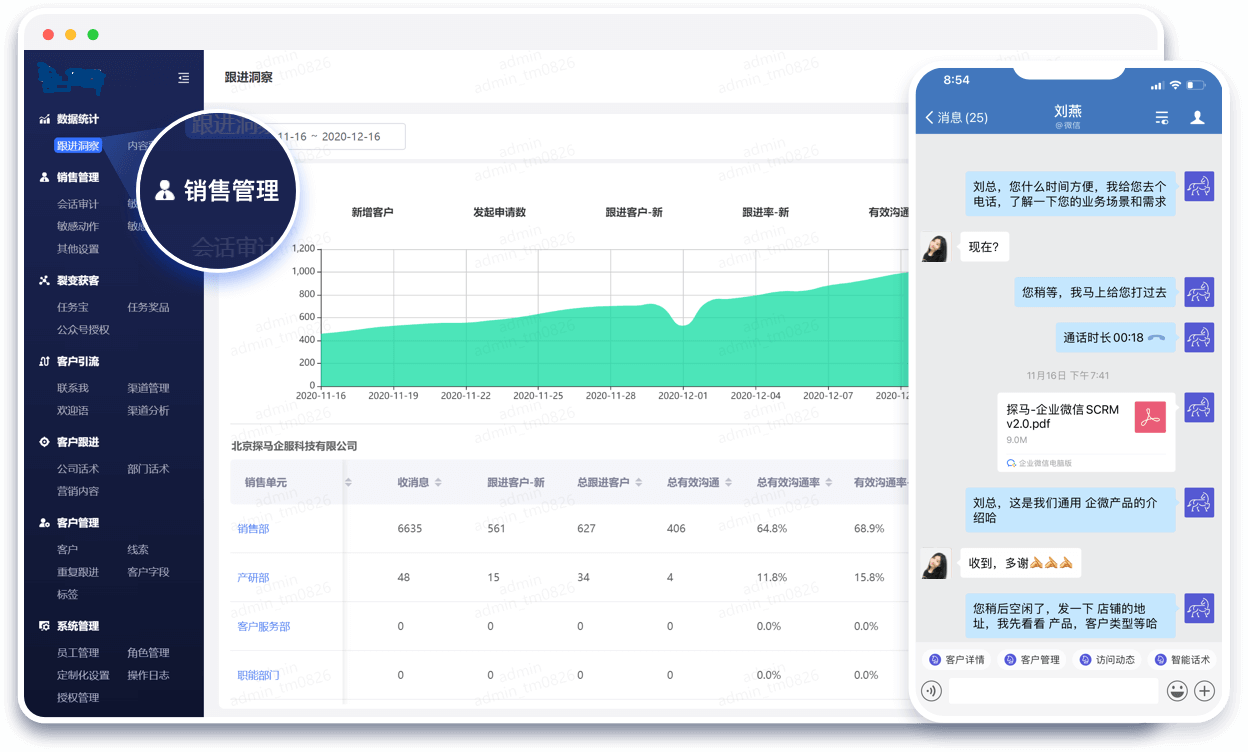Expand the 系统管理 sidebar section
This screenshot has height=752, width=1248.
[77, 627]
